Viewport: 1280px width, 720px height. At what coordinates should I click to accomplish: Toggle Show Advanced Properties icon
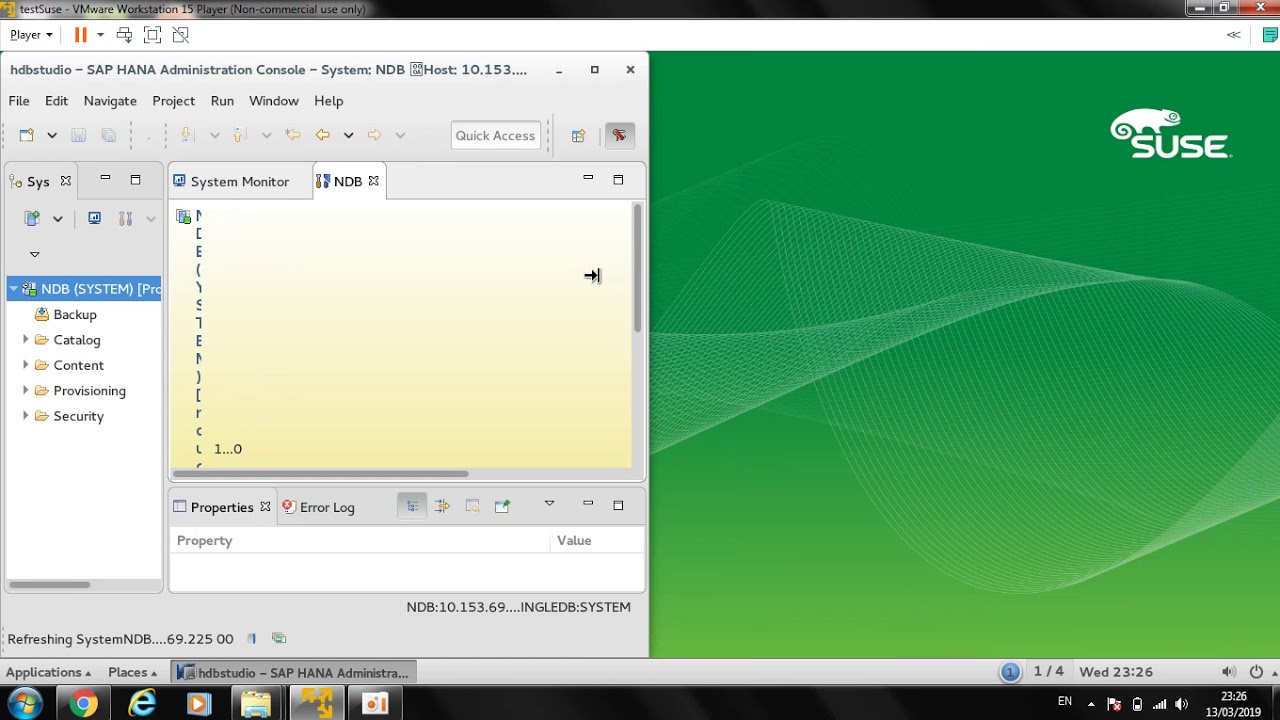pos(442,506)
